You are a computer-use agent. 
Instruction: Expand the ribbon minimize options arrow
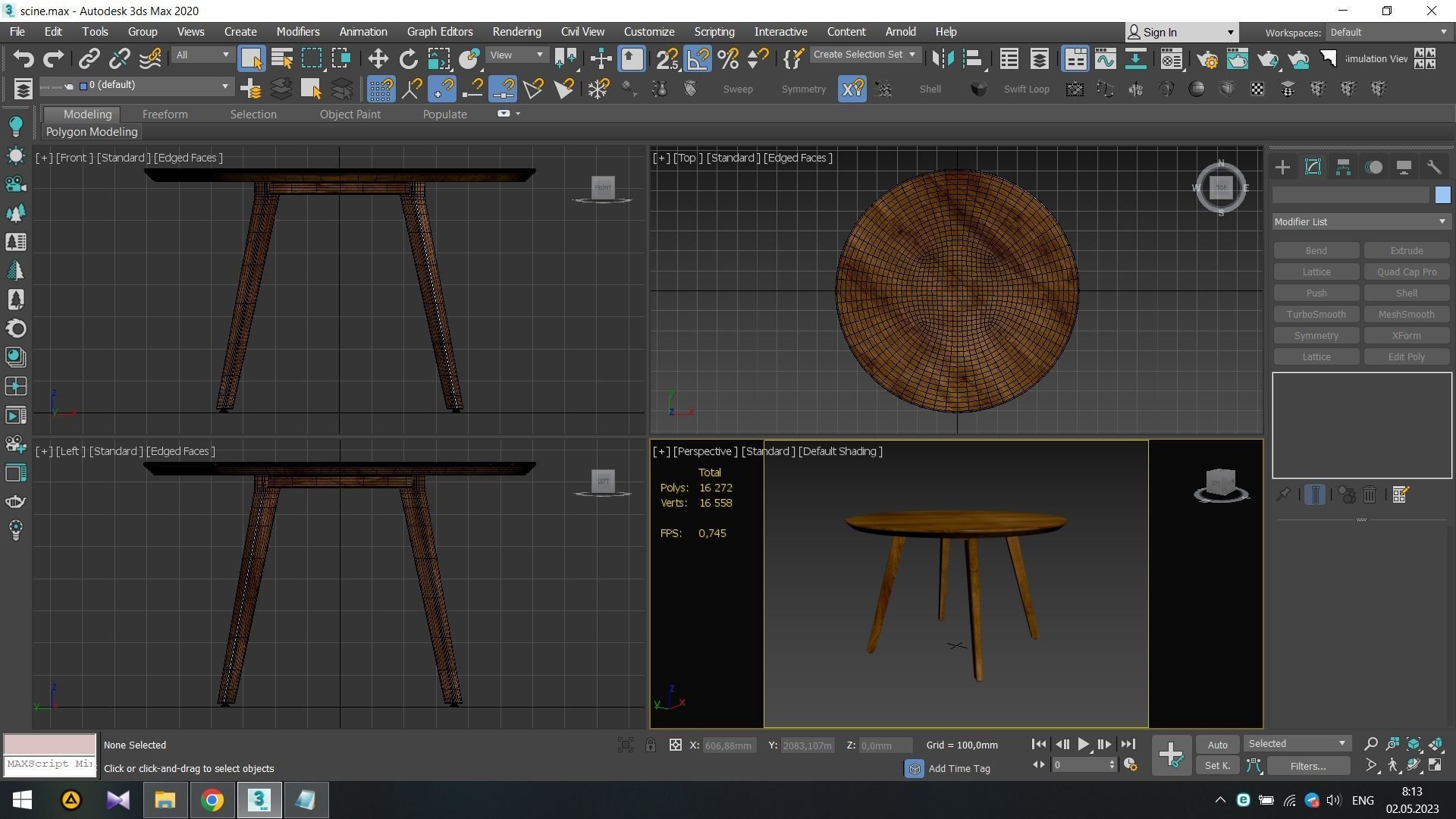518,114
